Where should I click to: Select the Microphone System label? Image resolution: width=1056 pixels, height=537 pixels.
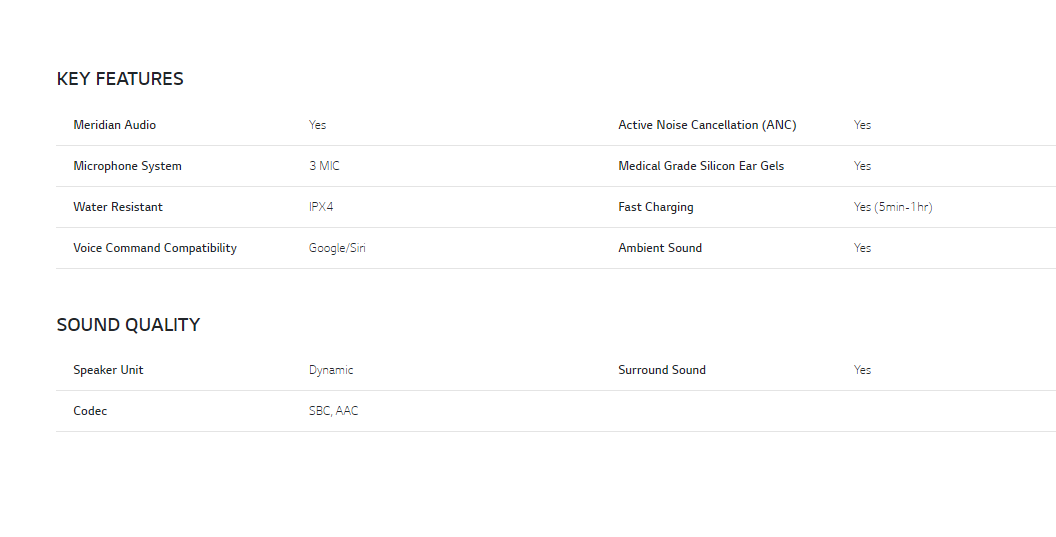pyautogui.click(x=127, y=166)
